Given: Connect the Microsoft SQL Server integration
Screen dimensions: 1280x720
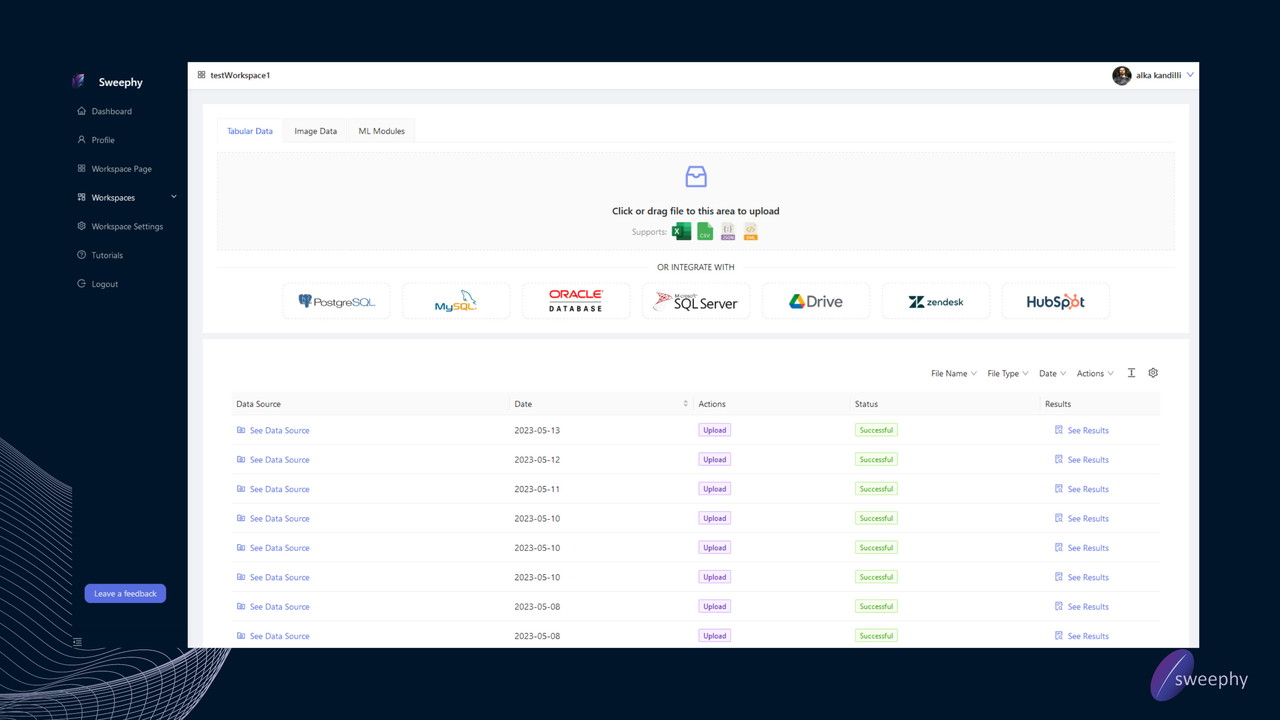Looking at the screenshot, I should [x=696, y=301].
